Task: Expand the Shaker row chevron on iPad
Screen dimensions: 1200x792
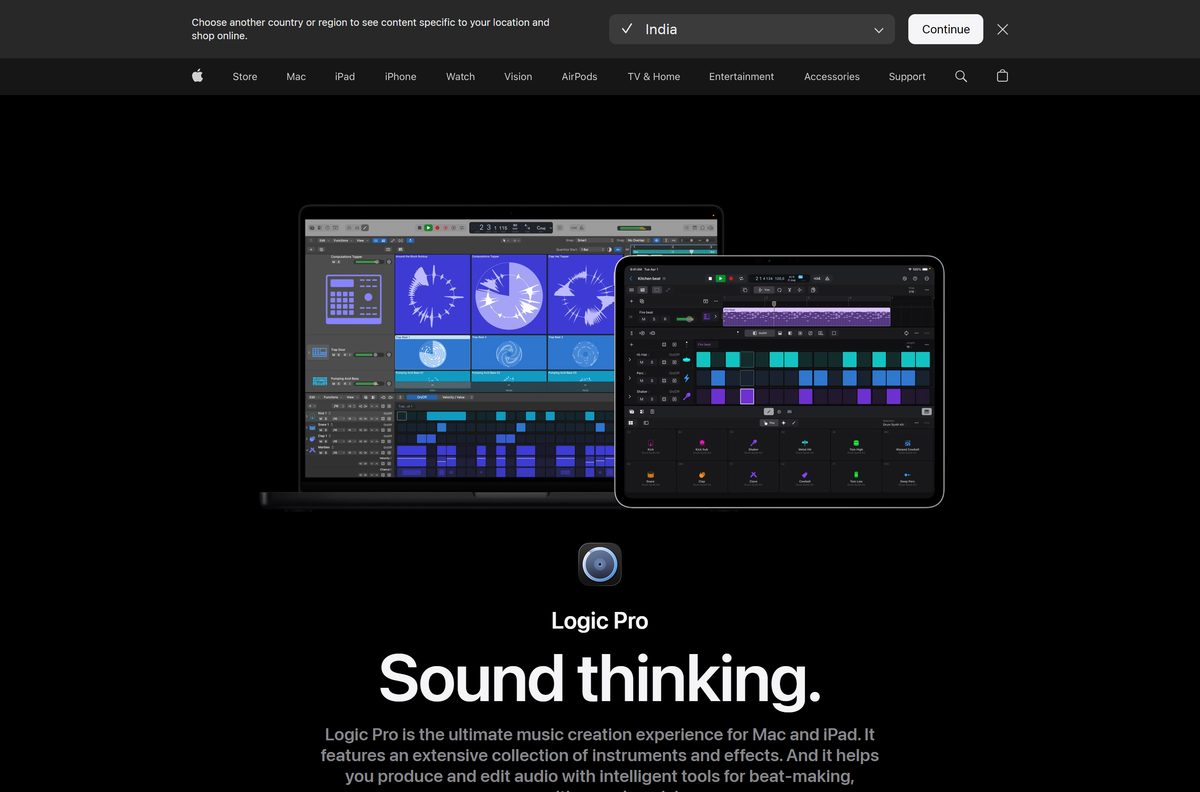Action: (x=630, y=396)
